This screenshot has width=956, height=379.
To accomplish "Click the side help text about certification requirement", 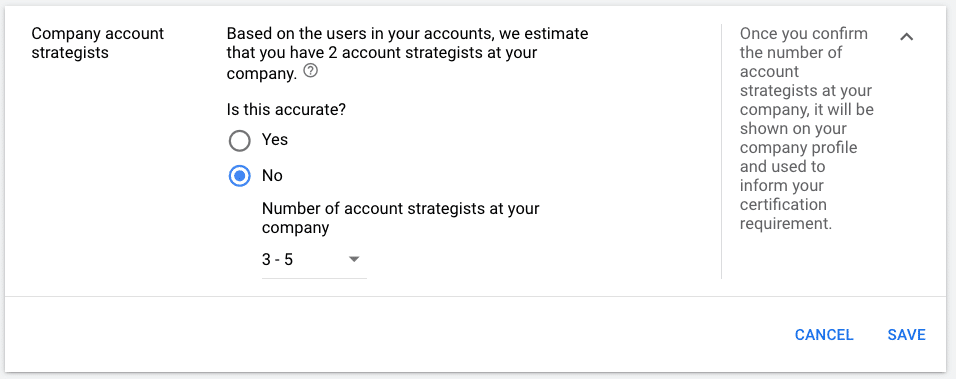I will (806, 128).
